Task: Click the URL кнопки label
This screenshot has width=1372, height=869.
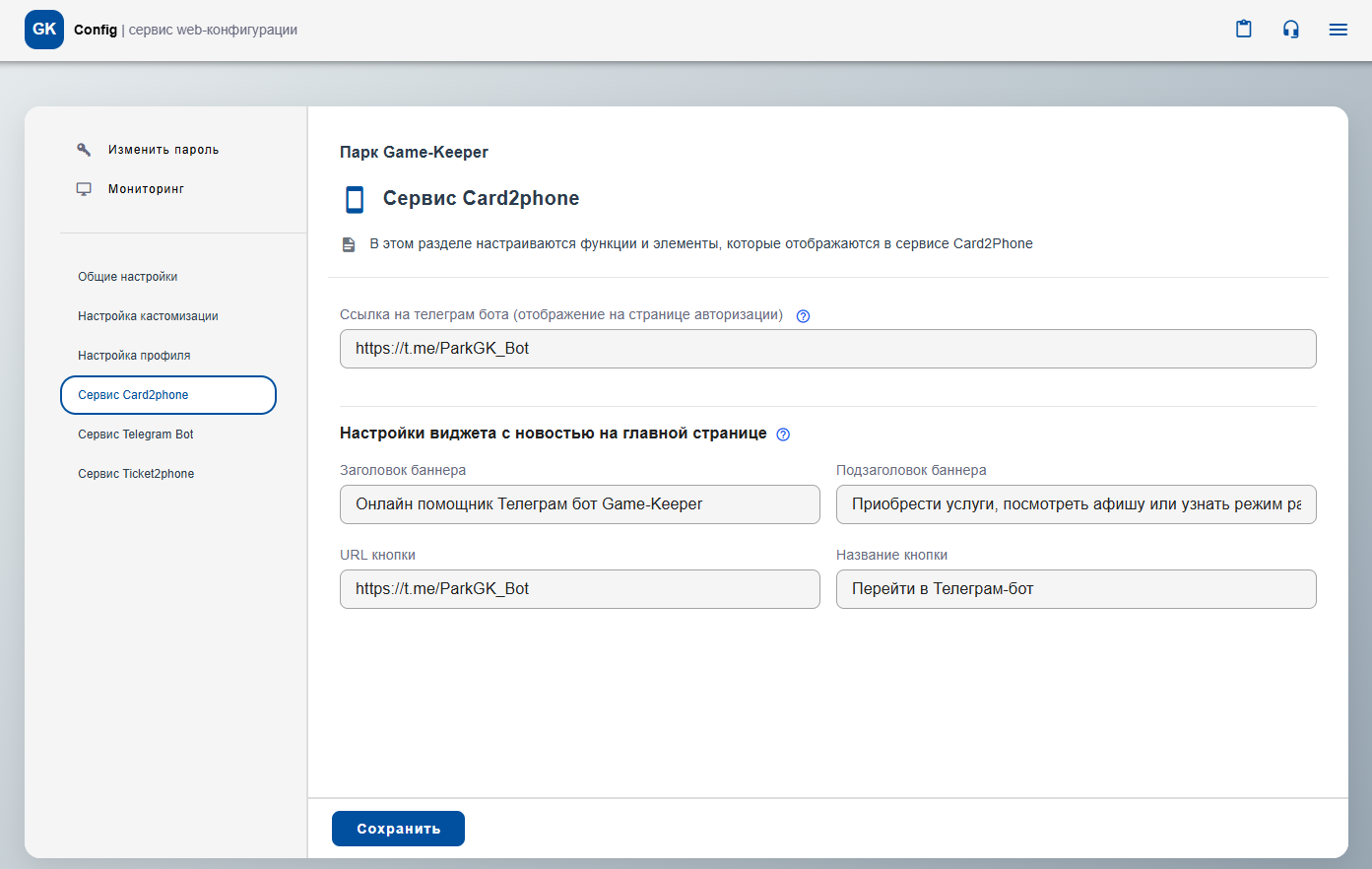Action: [377, 555]
